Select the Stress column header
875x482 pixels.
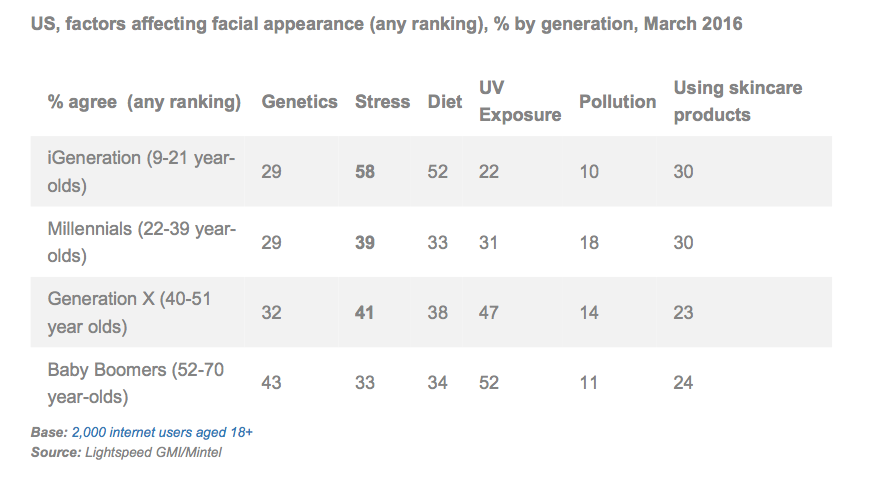382,102
